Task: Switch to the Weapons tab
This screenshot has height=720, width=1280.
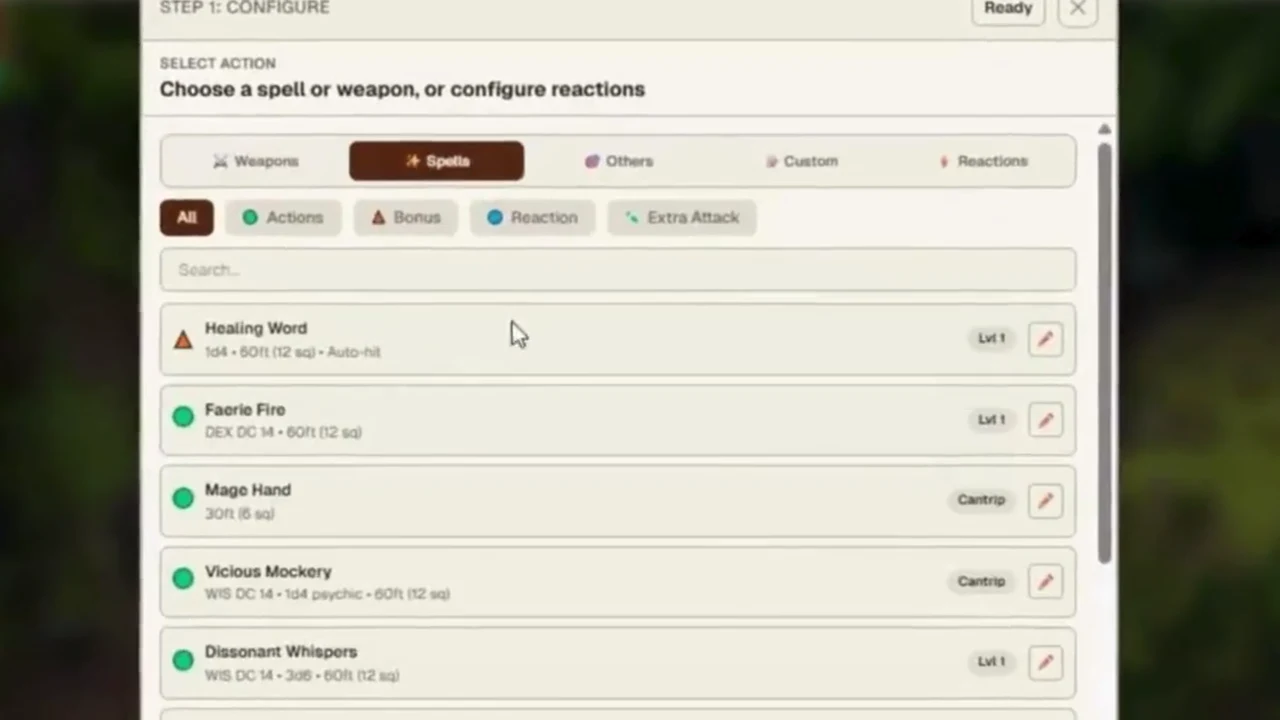Action: [255, 161]
